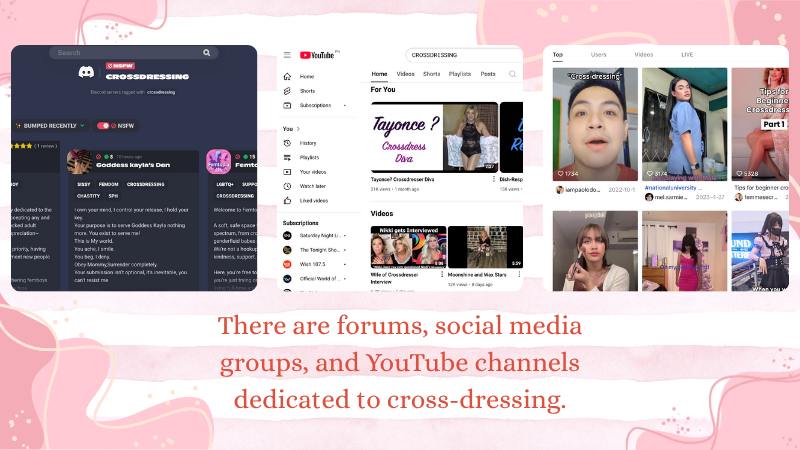Switch to the Playlists channel tab
800x450 pixels.
[459, 74]
